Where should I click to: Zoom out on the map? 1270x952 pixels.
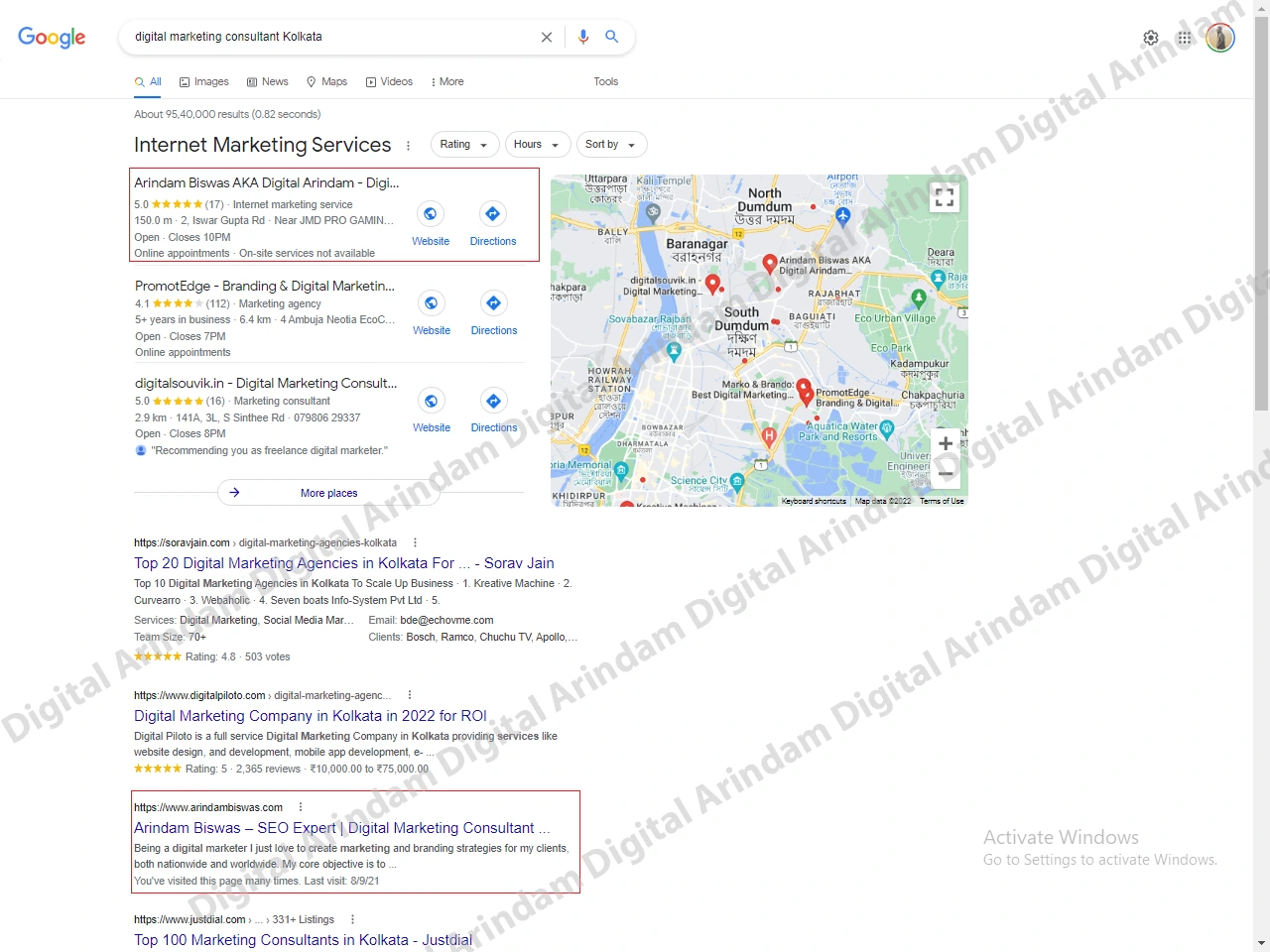tap(946, 473)
